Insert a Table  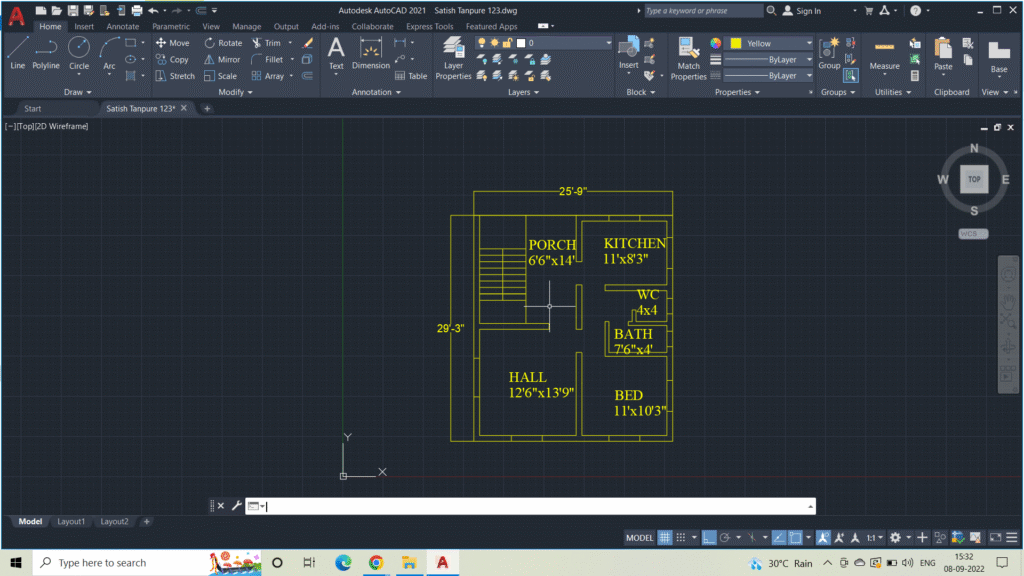(411, 76)
